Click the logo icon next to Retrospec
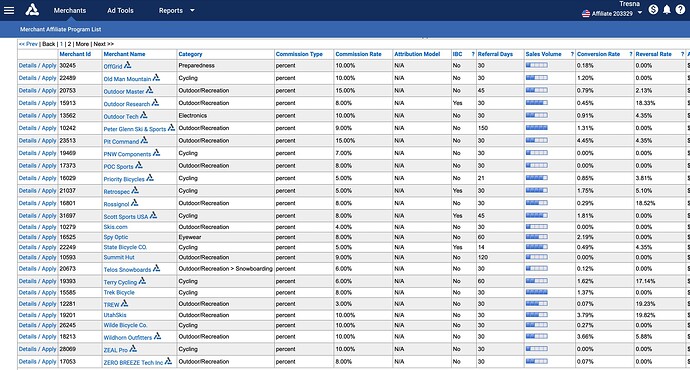Image resolution: width=690 pixels, height=370 pixels. pos(135,190)
